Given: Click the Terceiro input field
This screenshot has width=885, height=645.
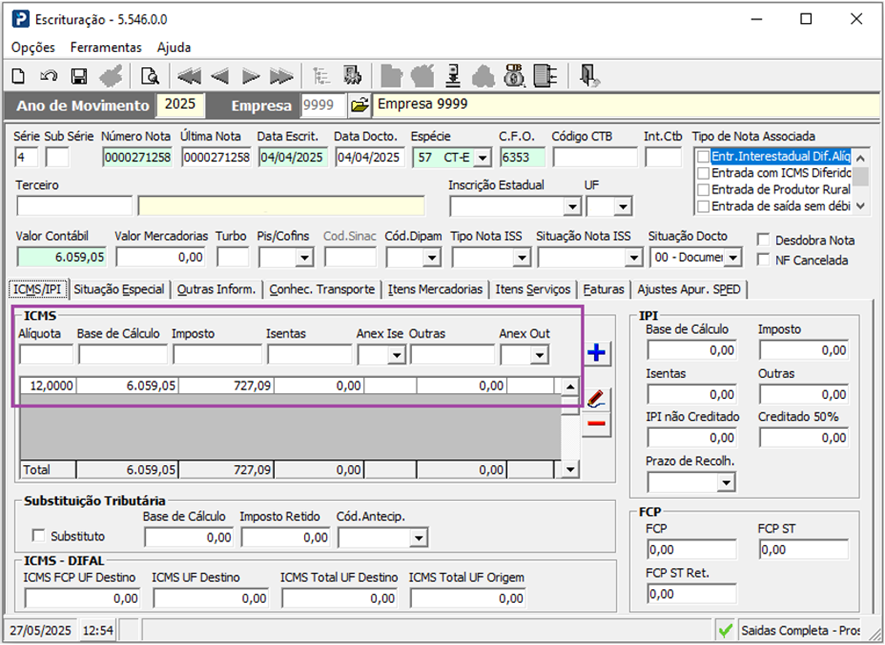Looking at the screenshot, I should point(74,206).
